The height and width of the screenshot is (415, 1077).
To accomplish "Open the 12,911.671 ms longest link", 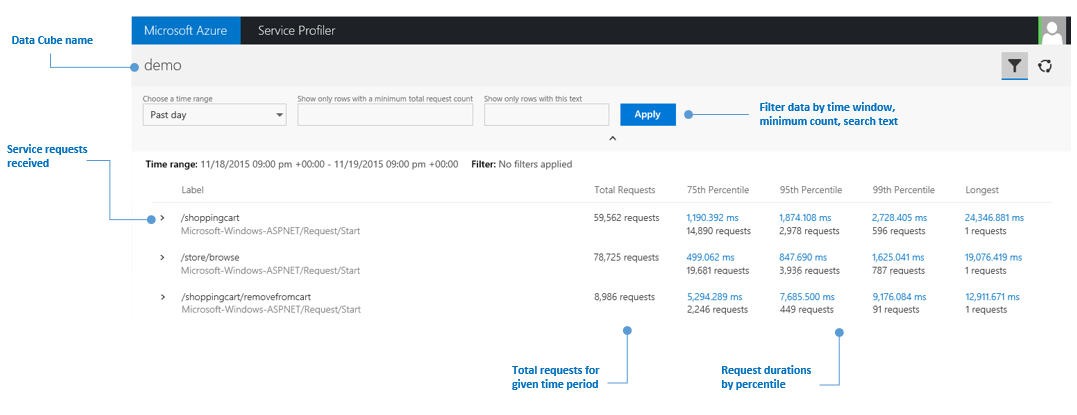I will tap(993, 298).
